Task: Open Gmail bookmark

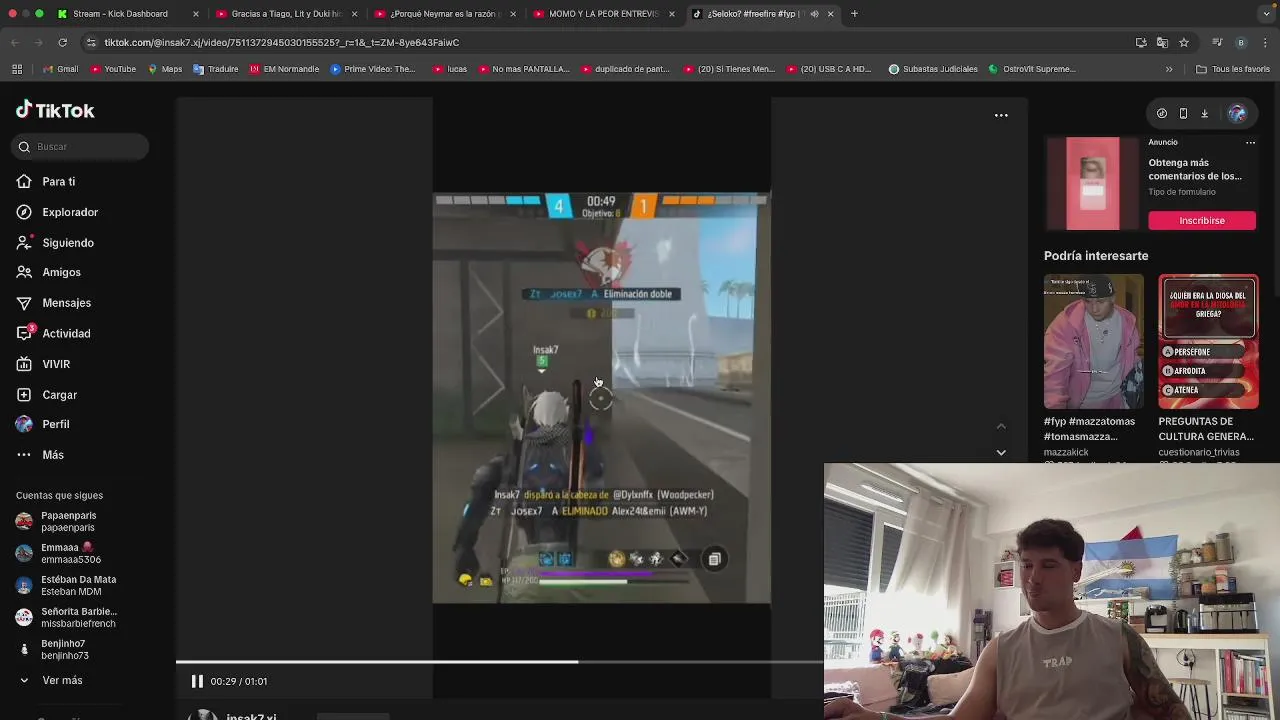Action: coord(60,69)
